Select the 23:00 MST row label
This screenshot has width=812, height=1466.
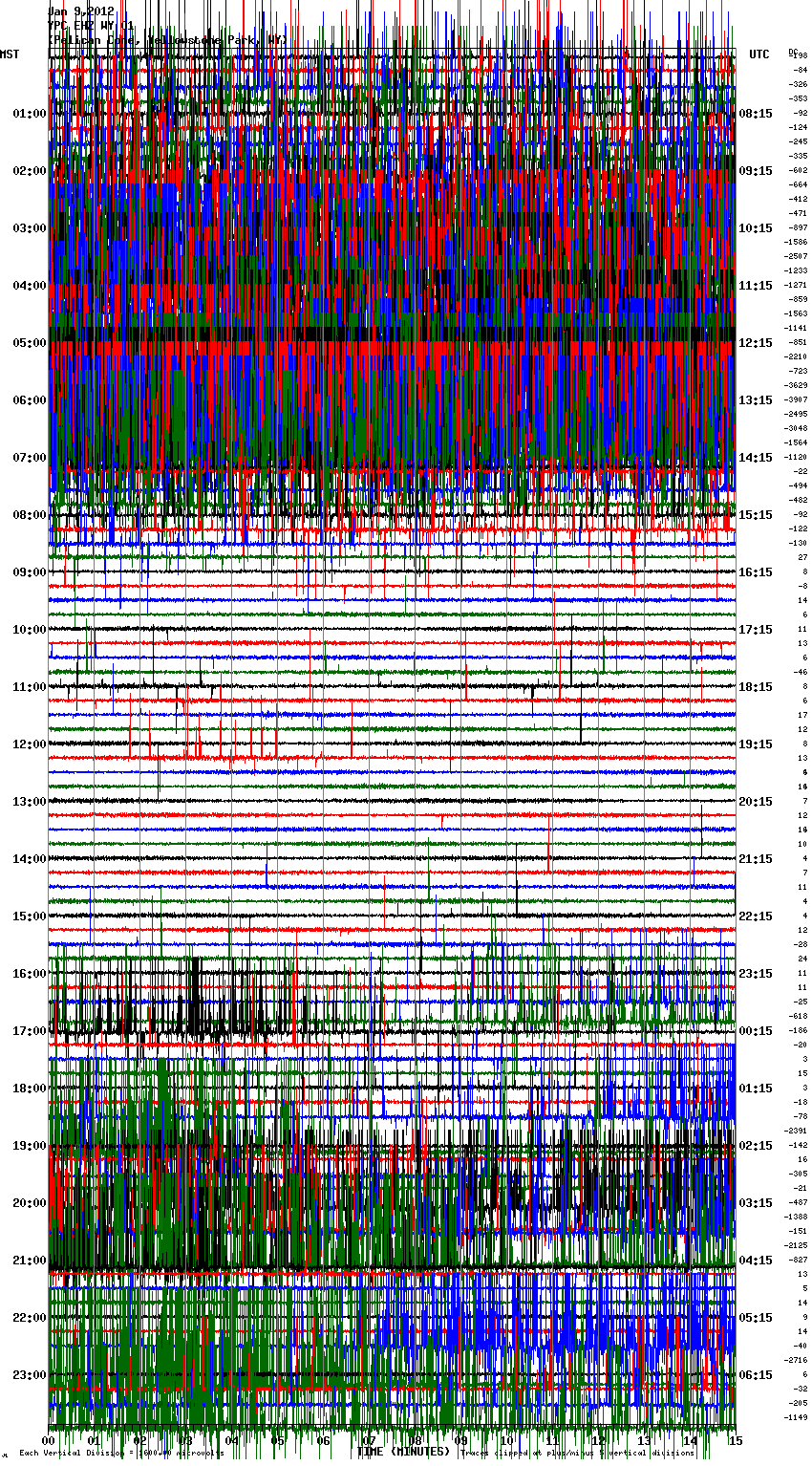(29, 1375)
